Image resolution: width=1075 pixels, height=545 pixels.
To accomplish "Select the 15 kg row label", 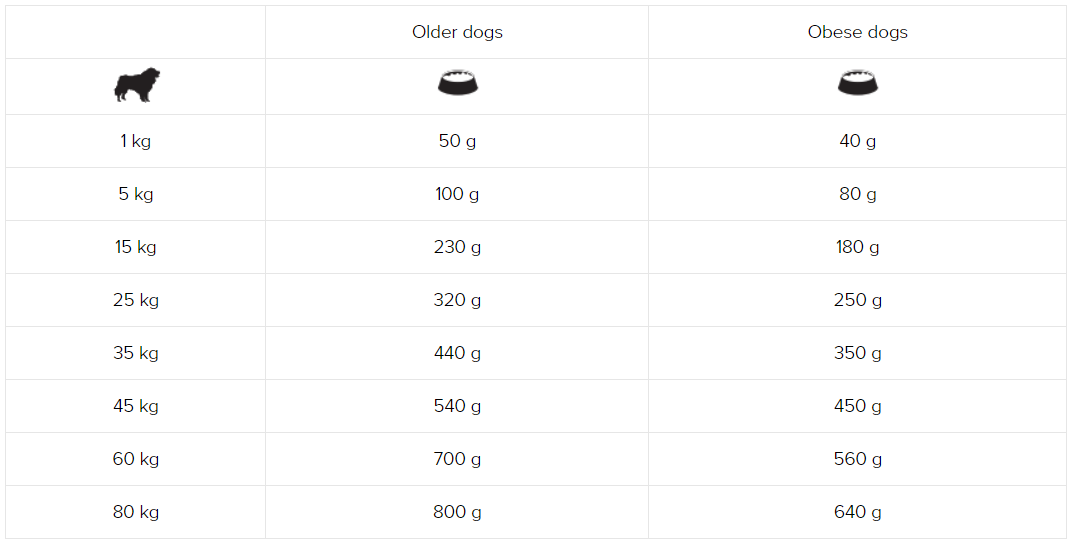I will coord(136,247).
